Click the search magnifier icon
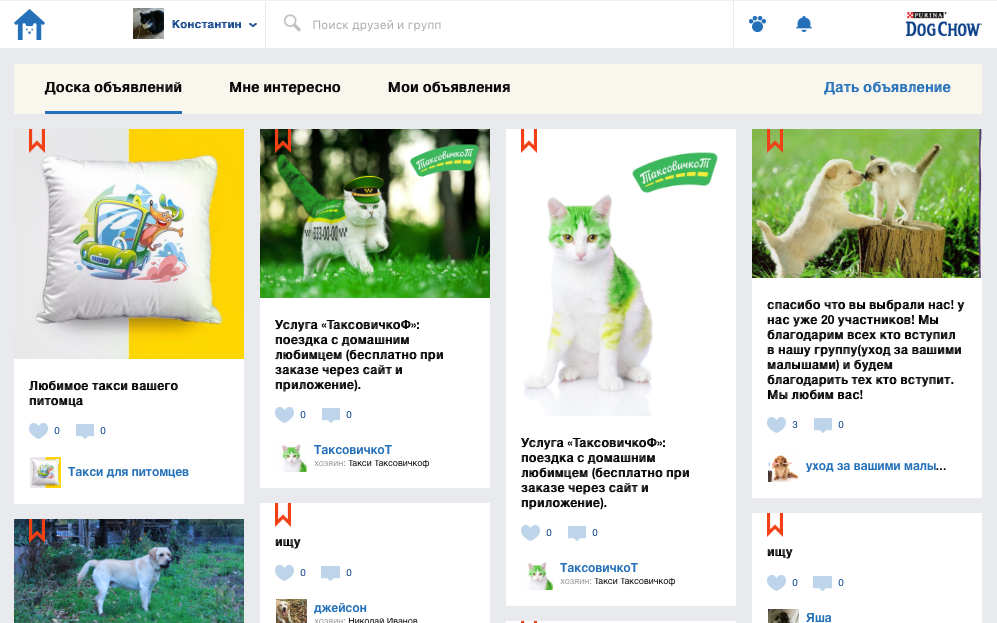The image size is (997, 623). (292, 24)
